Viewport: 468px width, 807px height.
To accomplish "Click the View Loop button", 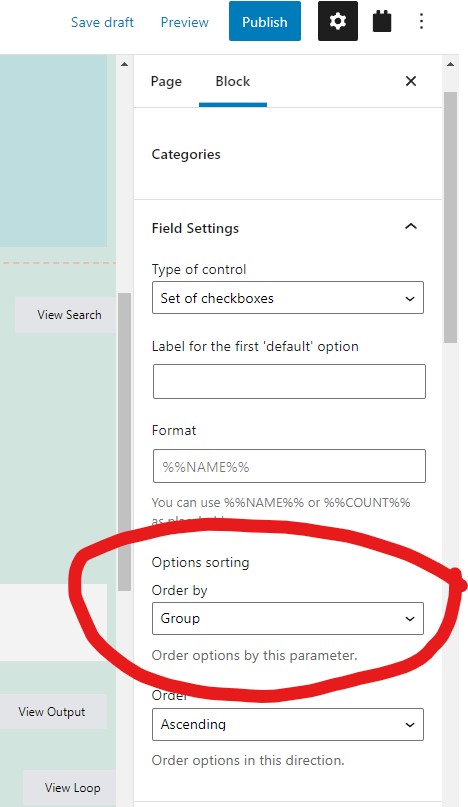I will tap(70, 787).
